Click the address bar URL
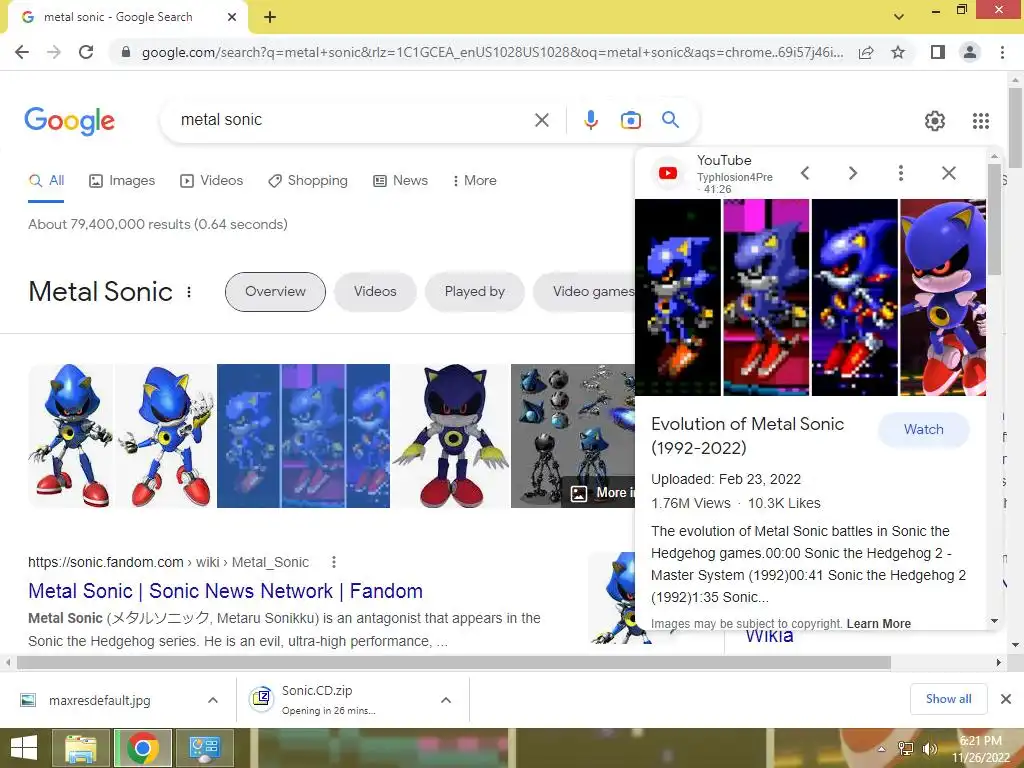This screenshot has height=768, width=1024. tap(492, 52)
